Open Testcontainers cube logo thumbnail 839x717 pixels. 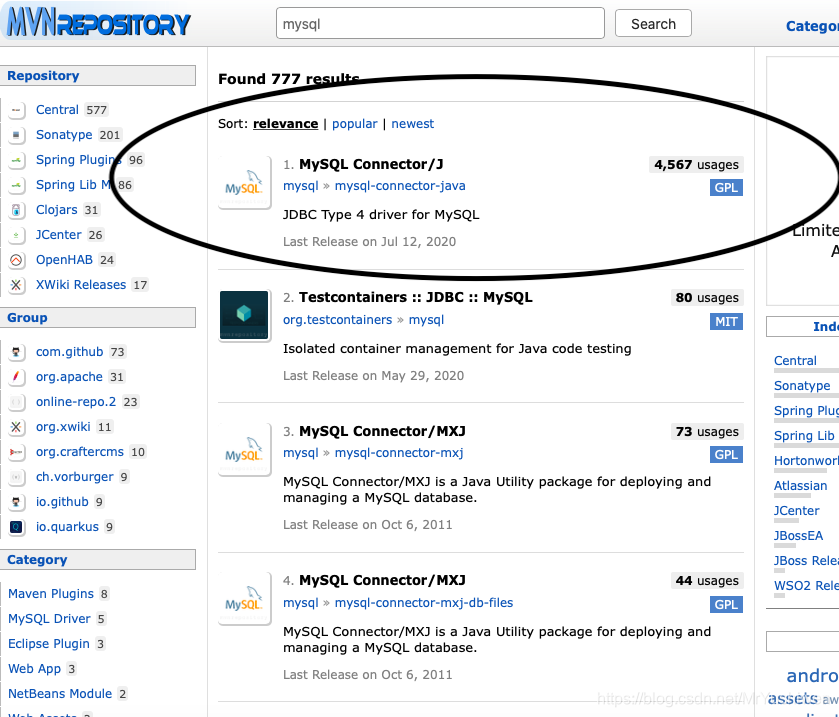[245, 315]
